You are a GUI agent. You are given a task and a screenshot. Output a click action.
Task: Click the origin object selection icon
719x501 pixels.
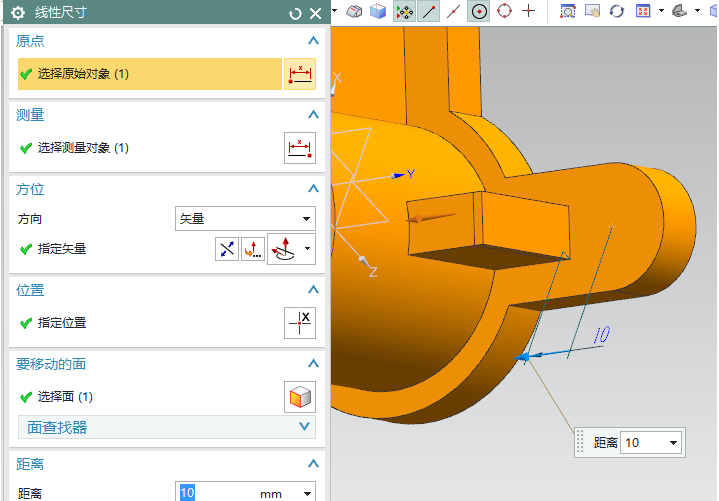tap(300, 74)
